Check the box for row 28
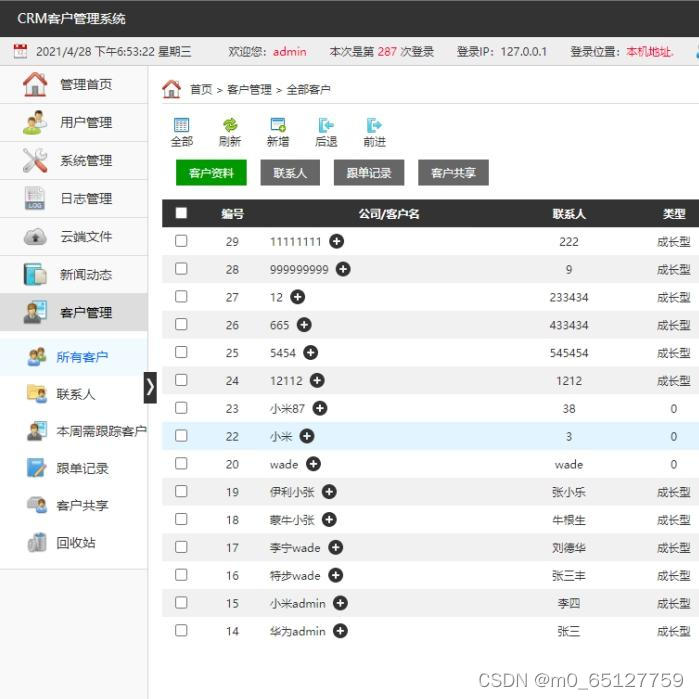699x699 pixels. [x=181, y=269]
